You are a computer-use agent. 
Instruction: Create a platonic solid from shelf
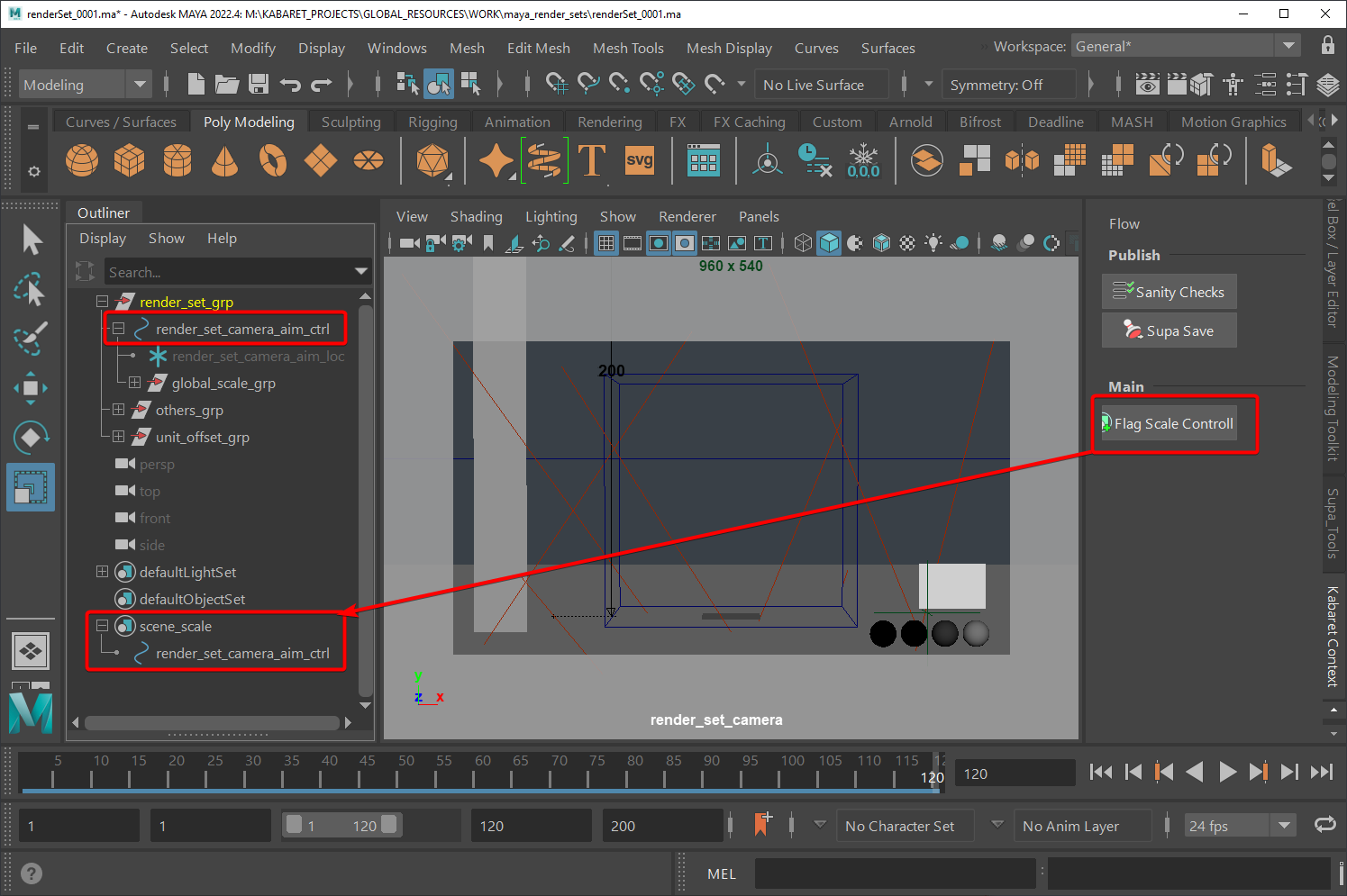432,161
